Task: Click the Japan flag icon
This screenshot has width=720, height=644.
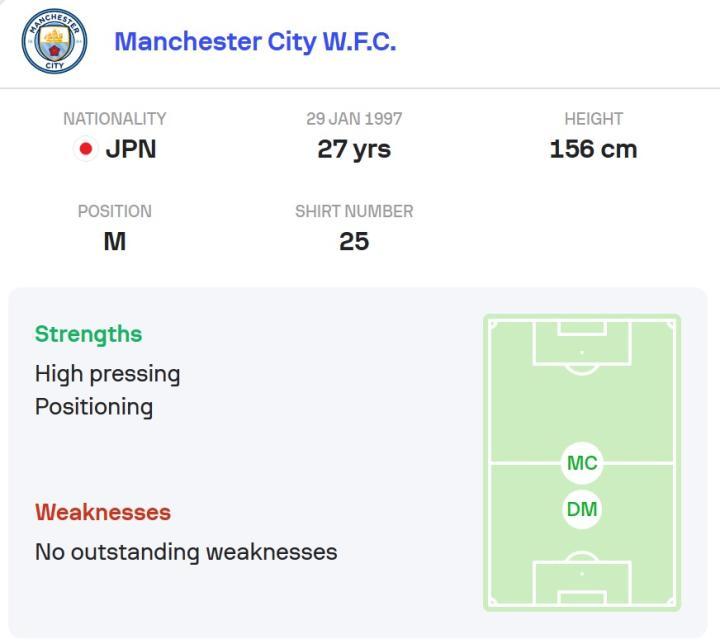Action: [86, 150]
